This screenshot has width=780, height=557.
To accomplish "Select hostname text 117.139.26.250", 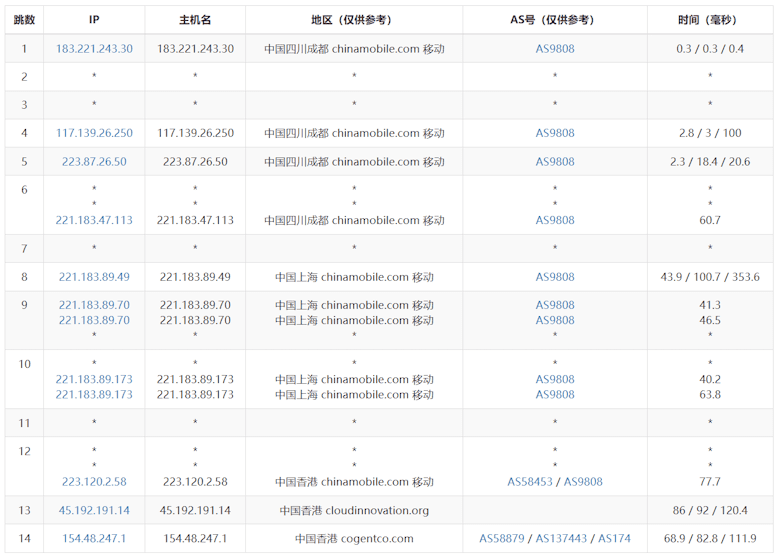I will [195, 133].
